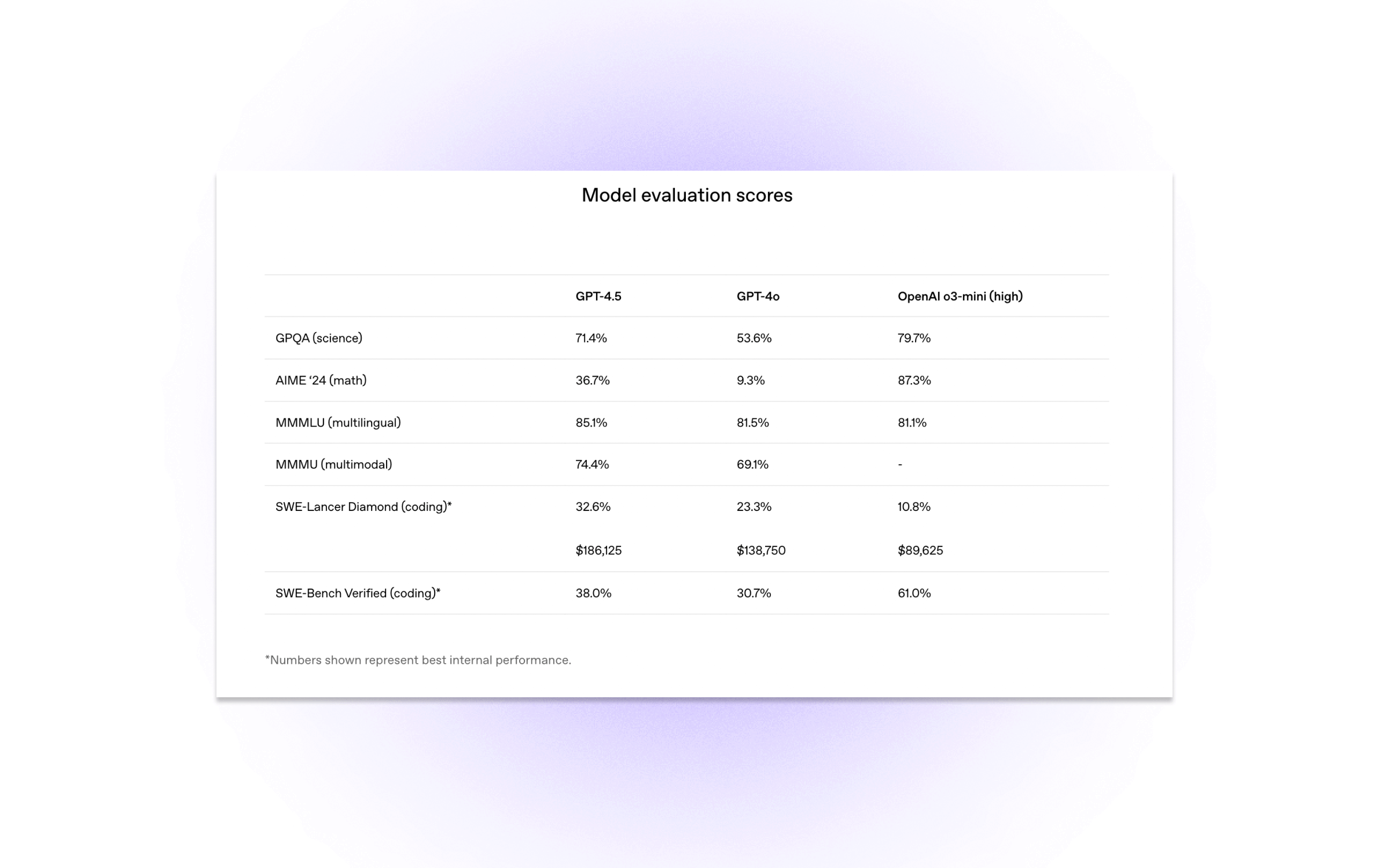Click the best internal performance footnote
The width and height of the screenshot is (1389, 868).
coord(418,660)
